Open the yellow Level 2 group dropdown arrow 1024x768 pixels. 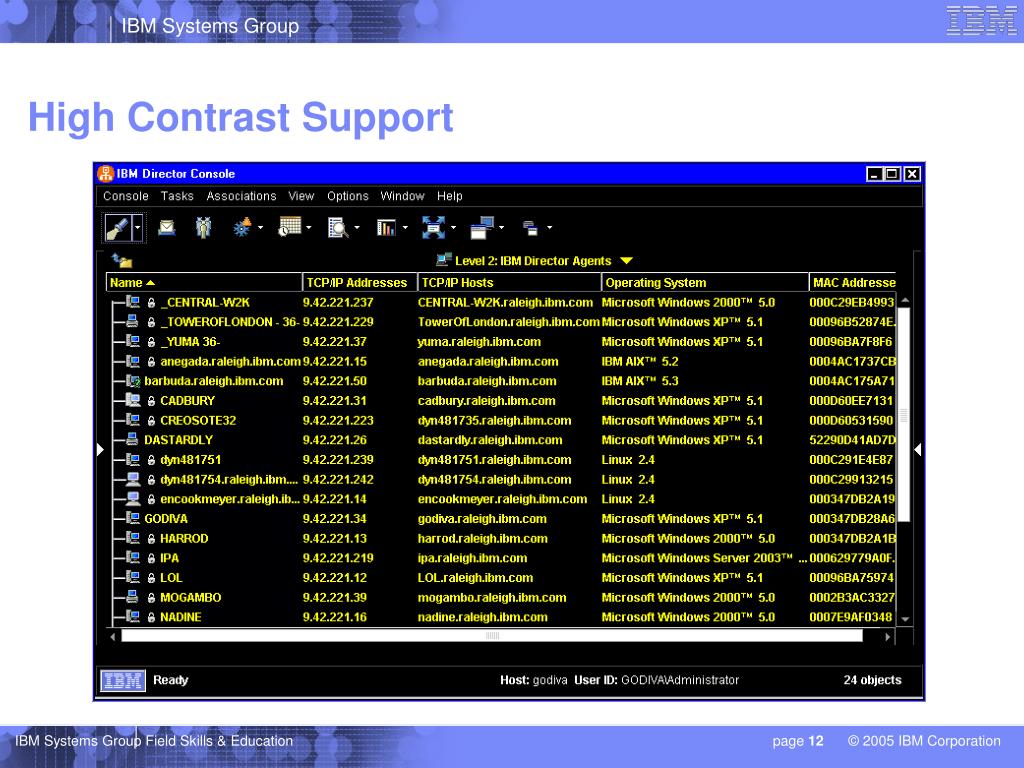click(626, 261)
